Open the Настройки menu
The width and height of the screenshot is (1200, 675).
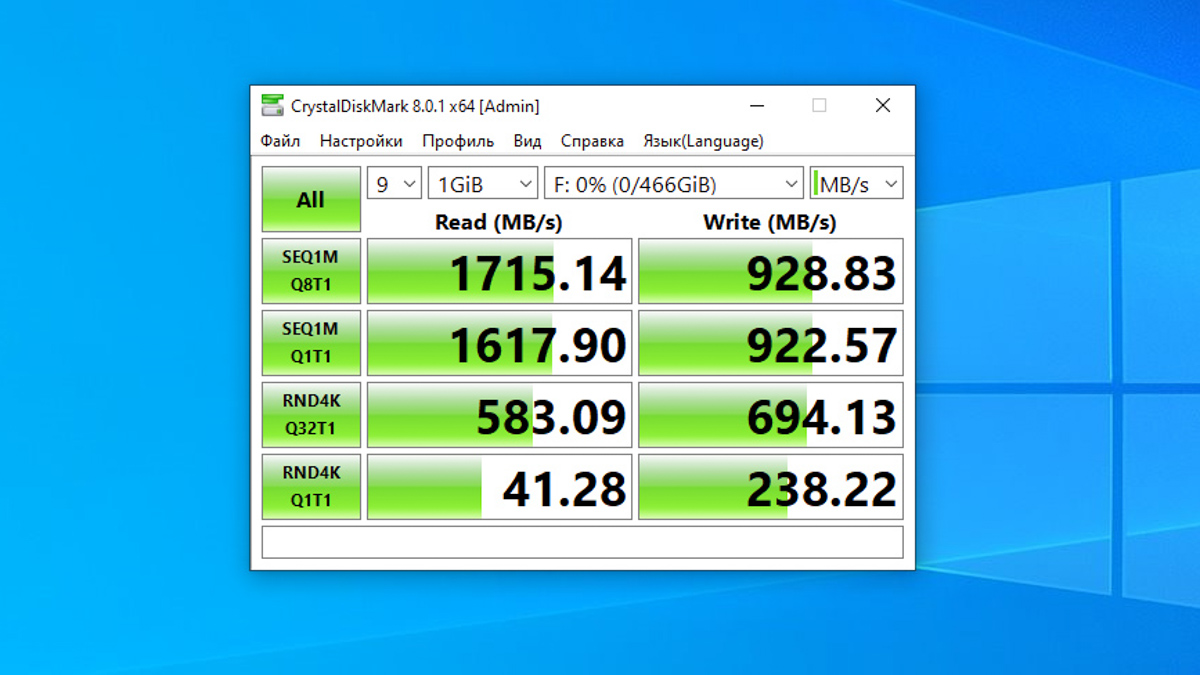pos(361,141)
